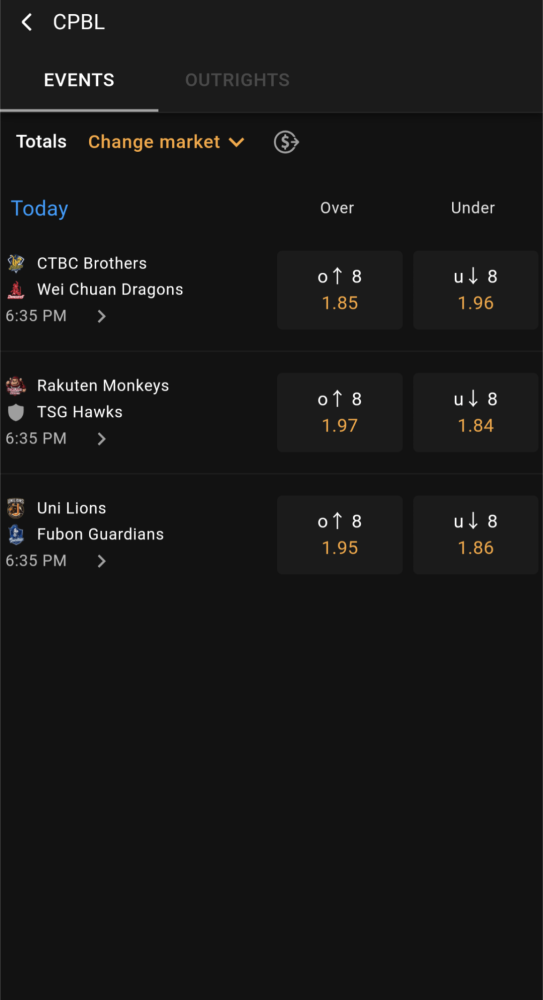Switch to the Outrights tab
Screen dimensions: 543x1000
[237, 80]
